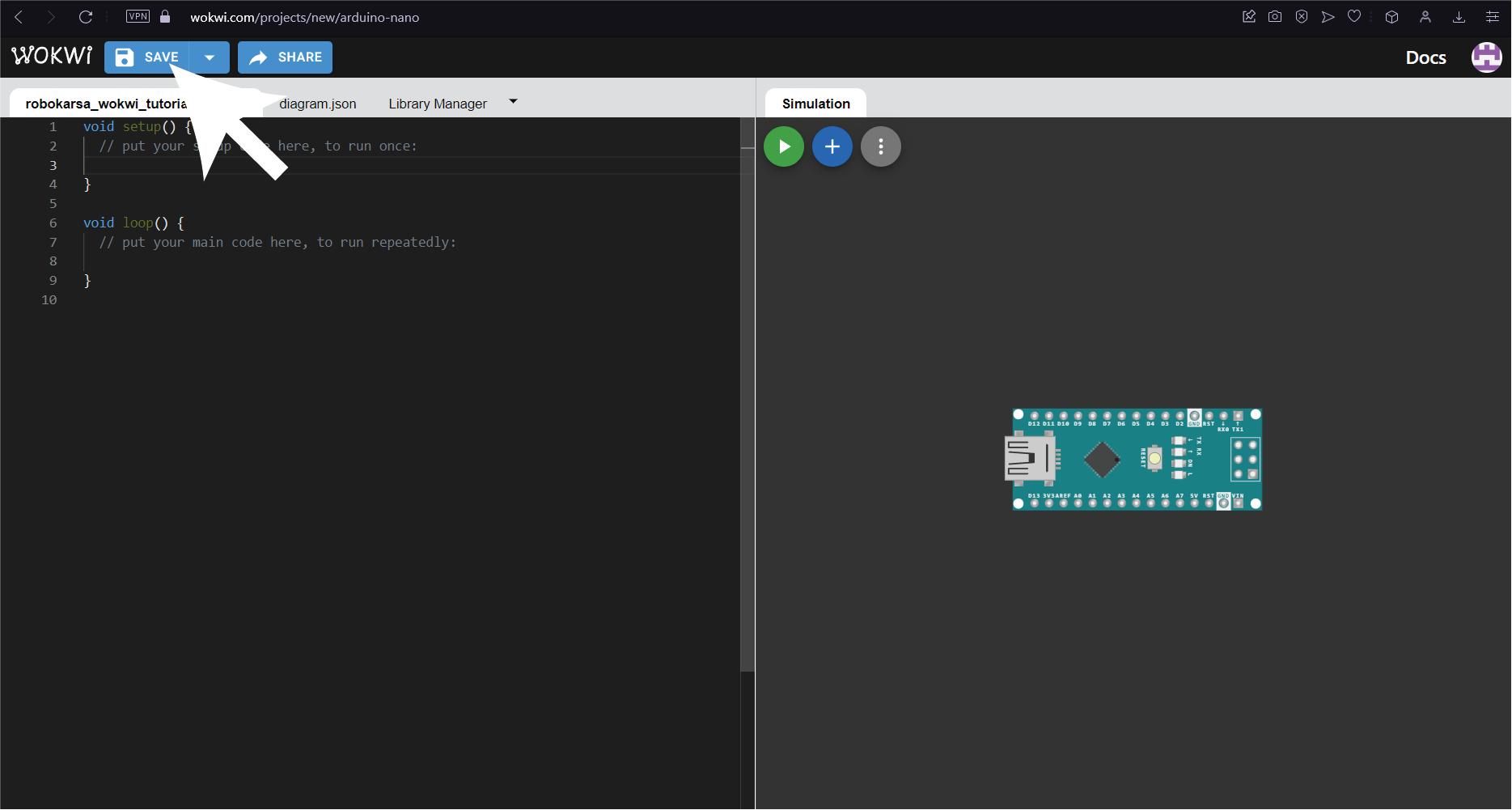
Task: Click the SHARE button
Action: click(285, 57)
